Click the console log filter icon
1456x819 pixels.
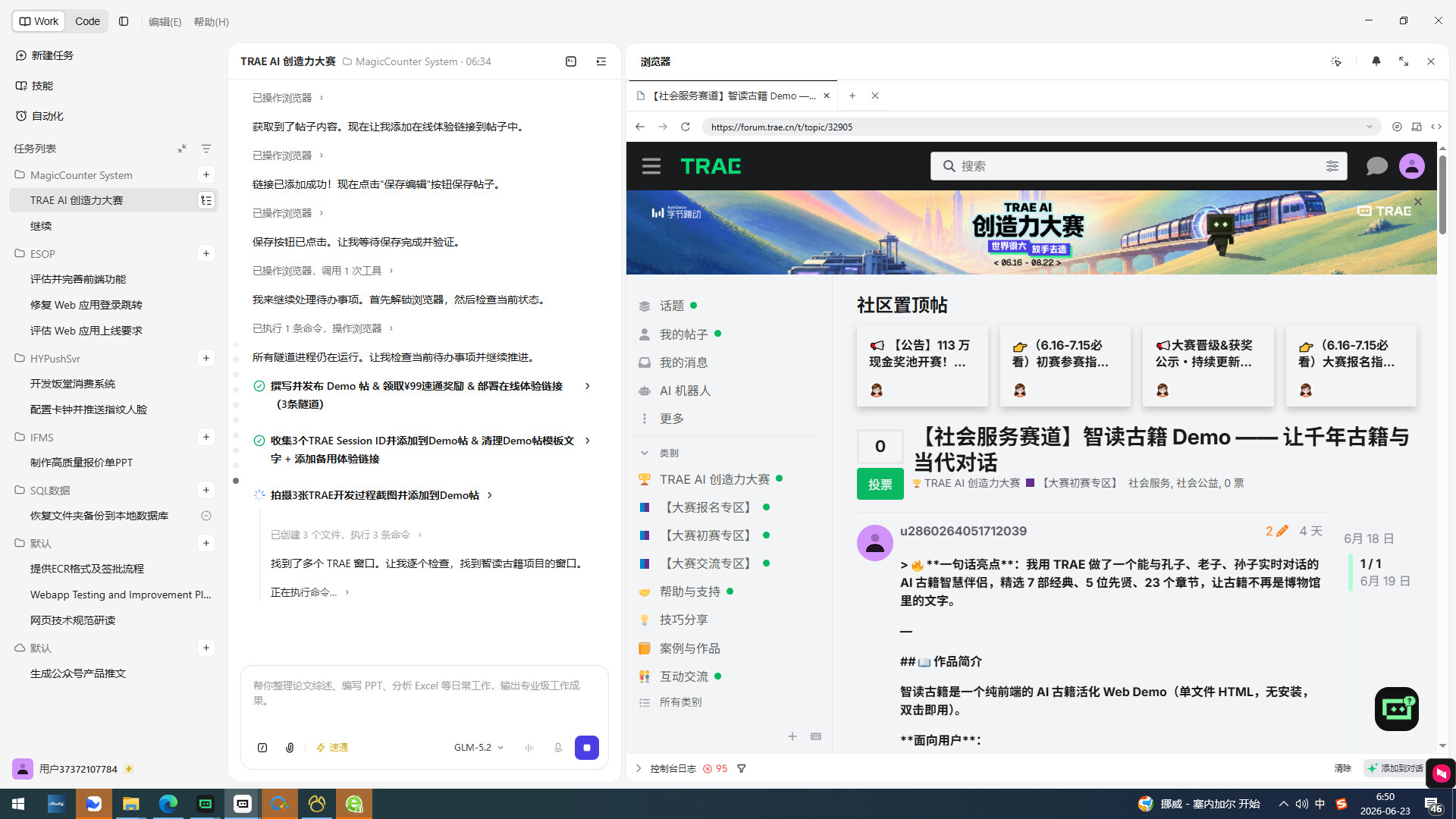coord(742,769)
